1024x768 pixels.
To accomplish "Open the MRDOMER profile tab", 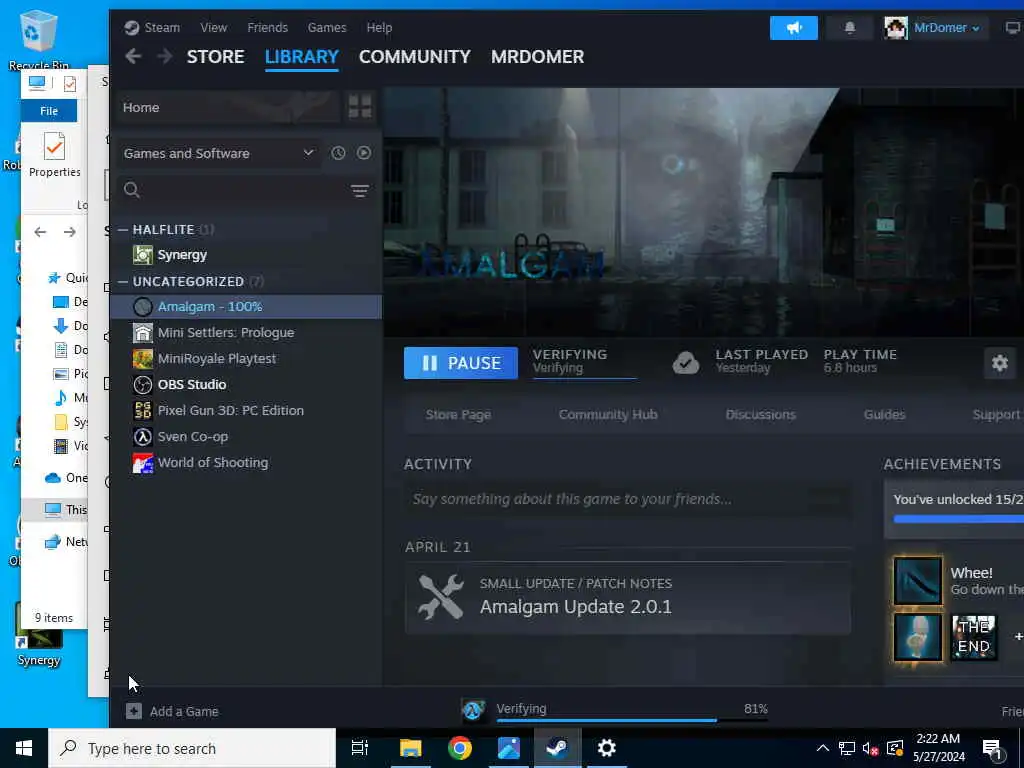I will [537, 57].
